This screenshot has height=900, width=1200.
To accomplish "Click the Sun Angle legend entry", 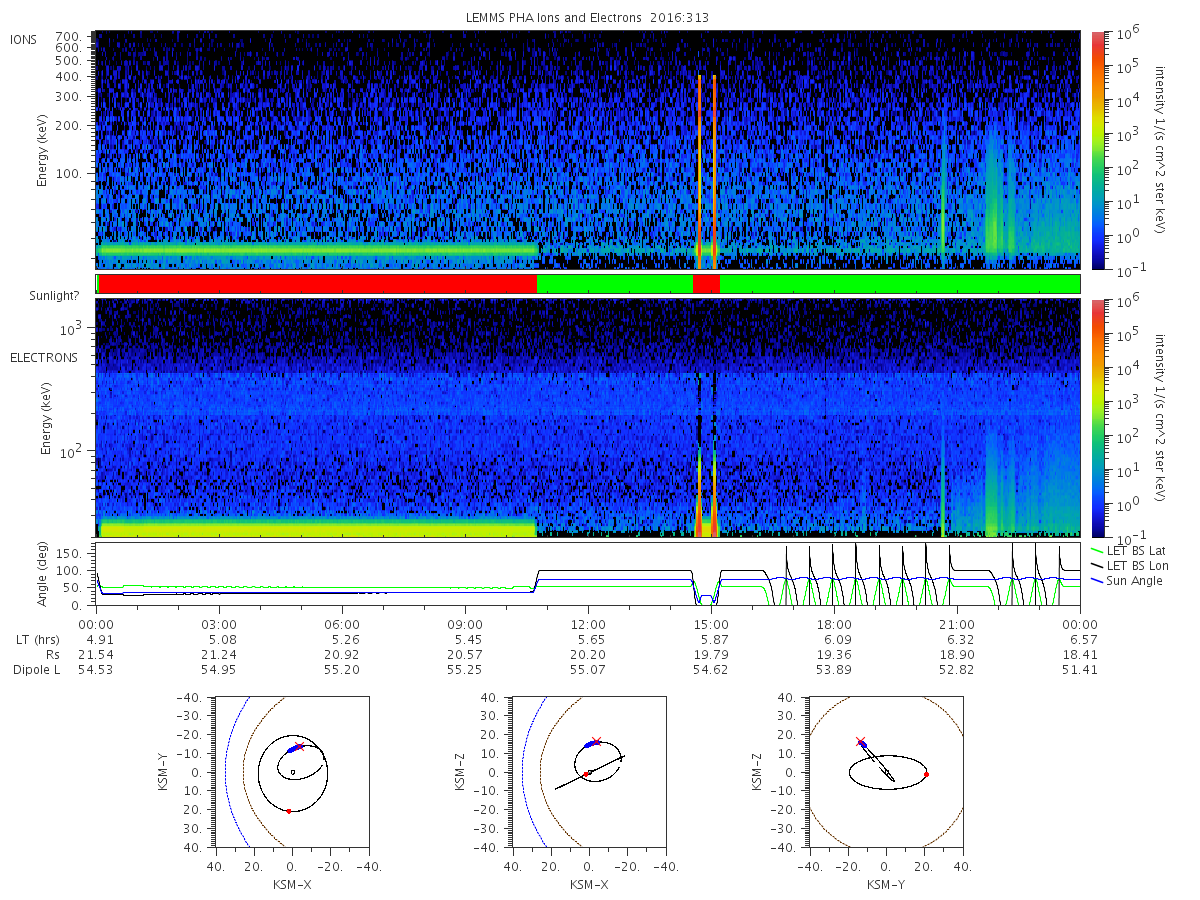I will (x=1126, y=581).
